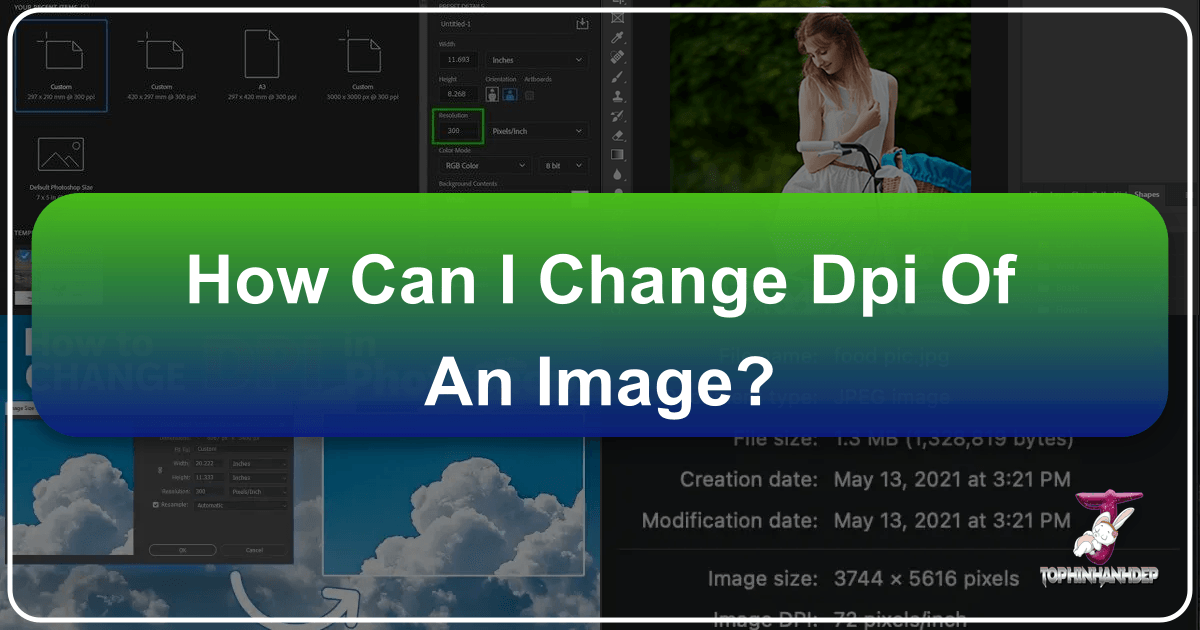Choose portrait orientation
Screen dimensions: 1200x630
(491, 95)
